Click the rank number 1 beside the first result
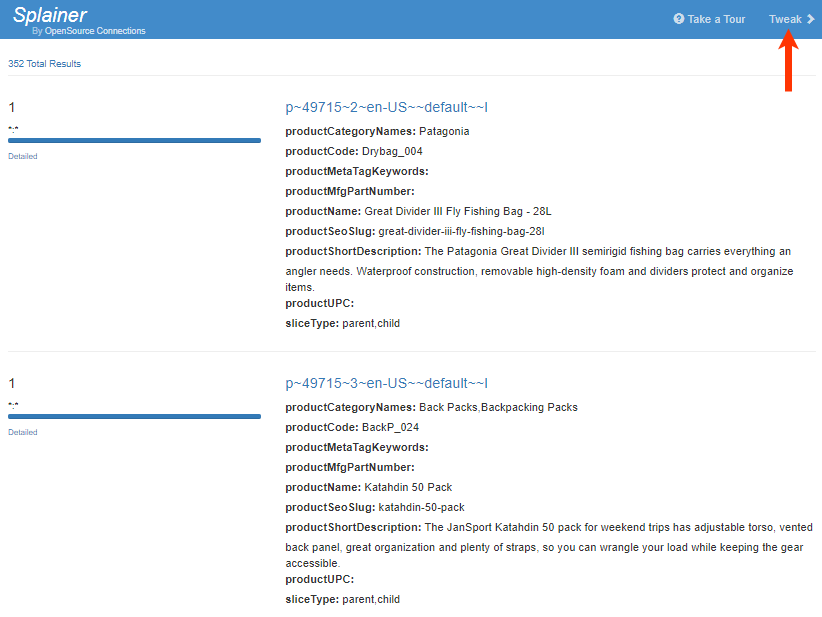 [9, 106]
